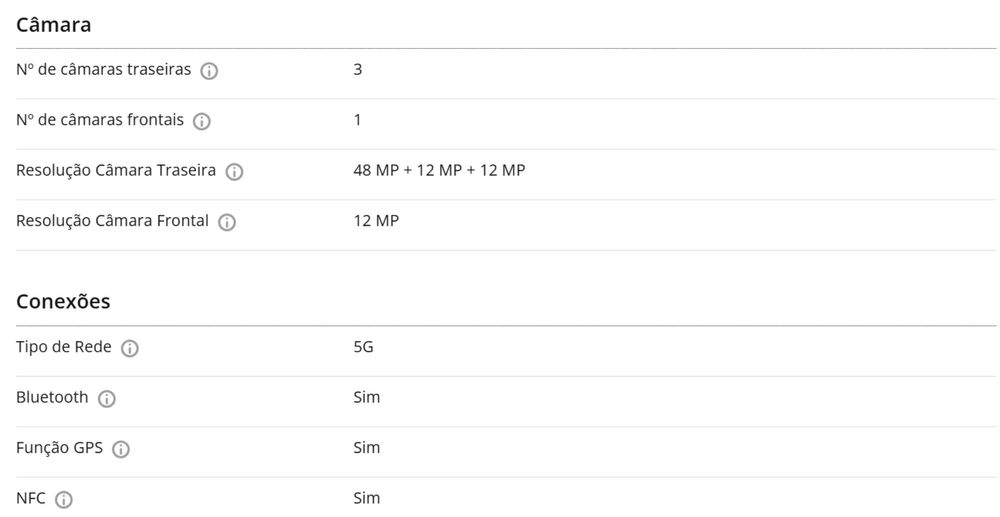Screen dimensions: 1000x517
Task: Click the Câmara section heading
Action: click(54, 25)
